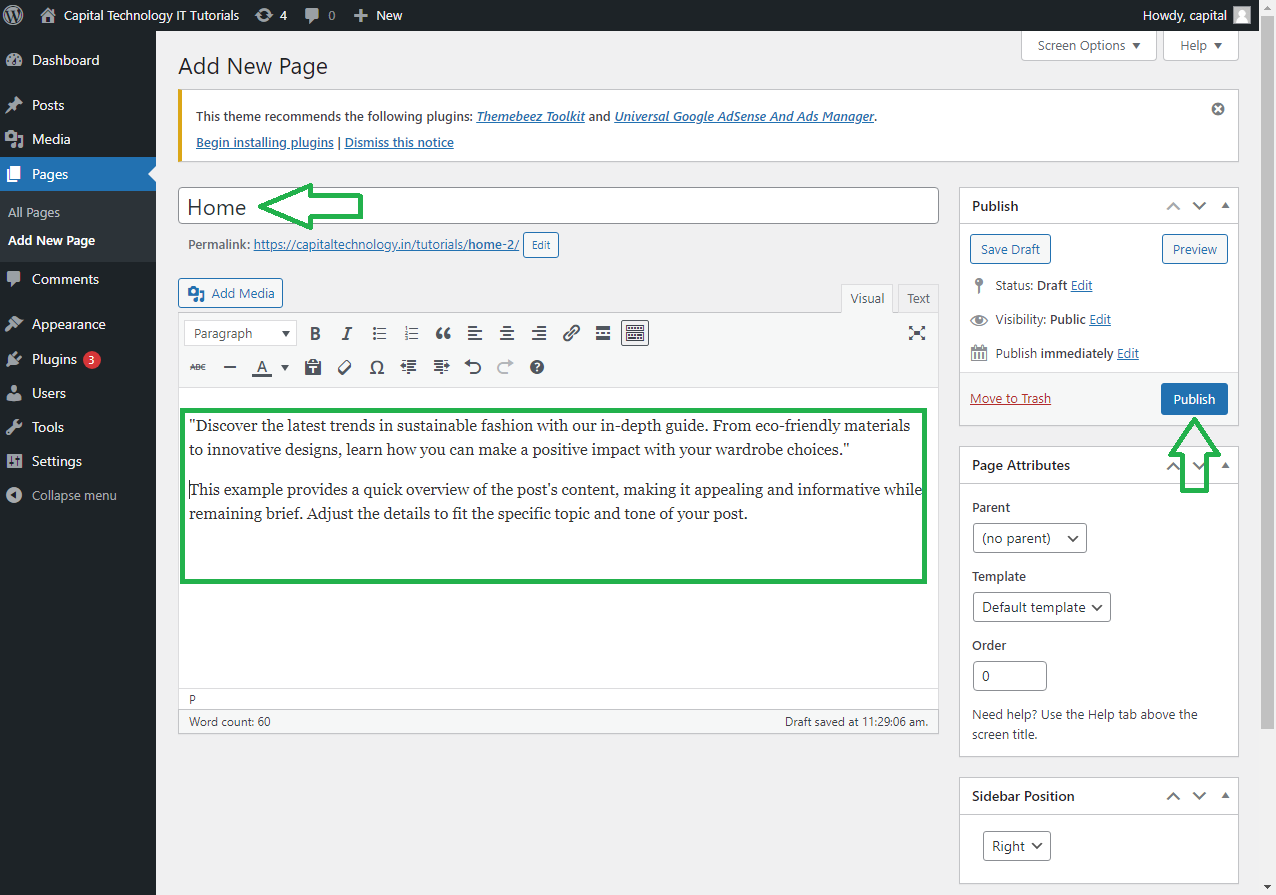Toggle strikethrough formatting
The image size is (1276, 895).
click(x=198, y=368)
